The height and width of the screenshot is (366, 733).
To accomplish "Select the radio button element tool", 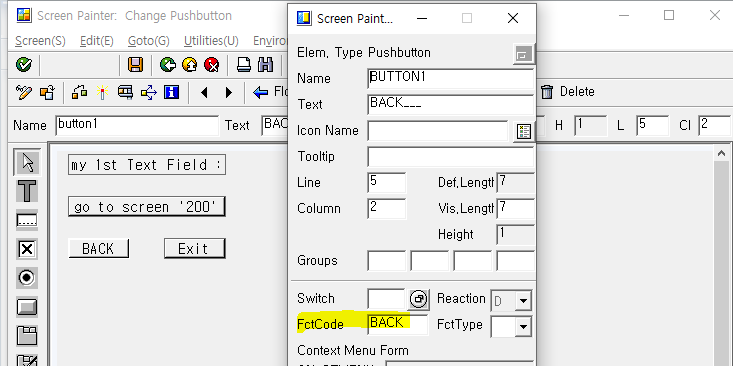I will point(27,278).
